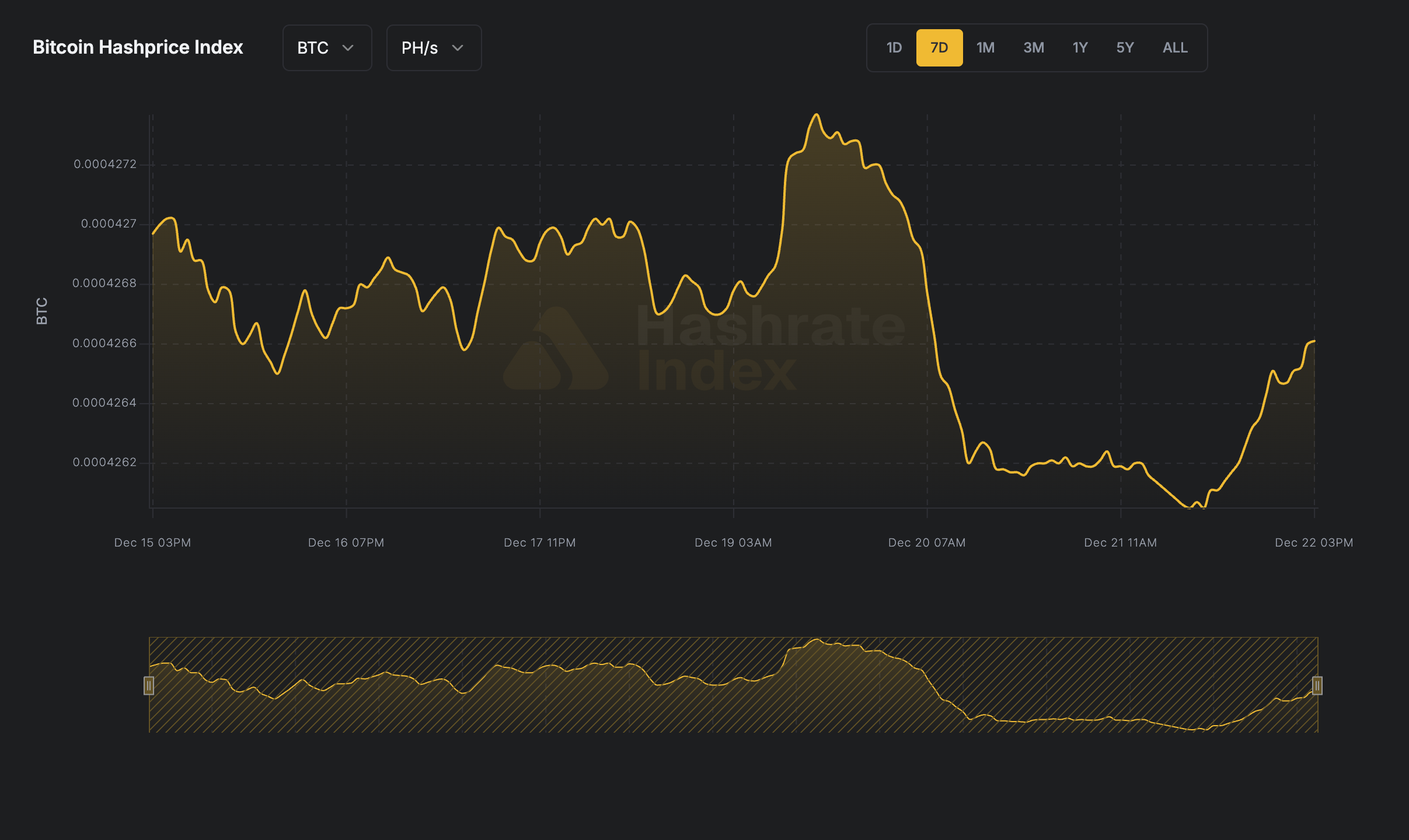This screenshot has width=1409, height=840.
Task: Select the 3M range option
Action: tap(1033, 47)
